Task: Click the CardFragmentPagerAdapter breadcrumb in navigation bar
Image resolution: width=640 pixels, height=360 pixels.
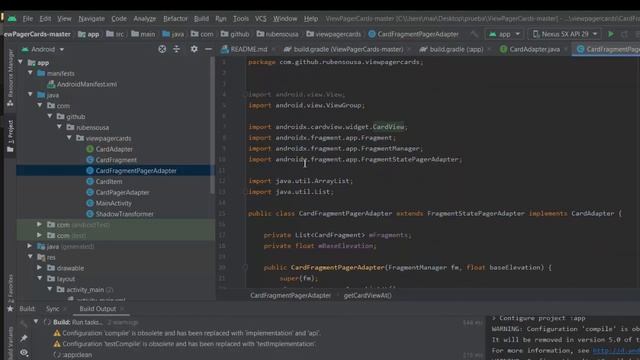Action: 413,34
